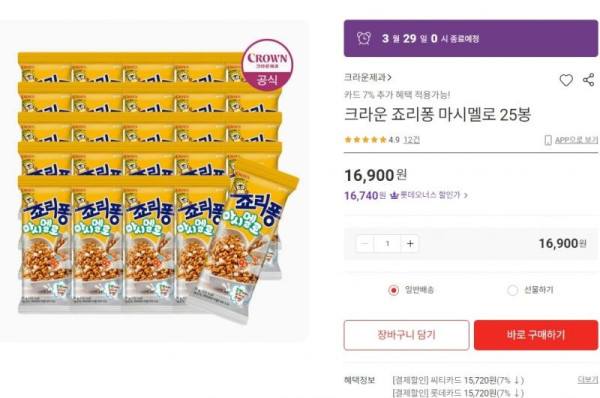
Task: Open the 크라운제과 brand chevron link
Action: pyautogui.click(x=368, y=78)
